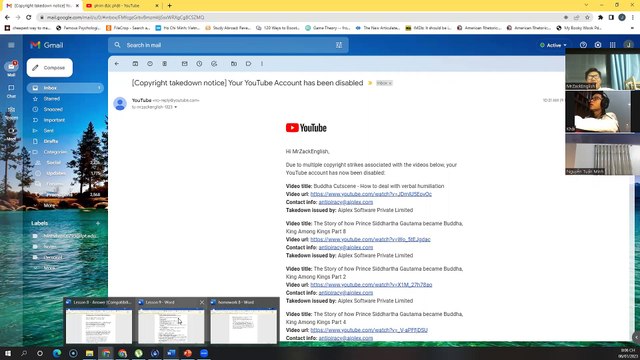The width and height of the screenshot is (640, 360).
Task: Open the Lesson 8 - Answer Word preview
Action: 99,321
